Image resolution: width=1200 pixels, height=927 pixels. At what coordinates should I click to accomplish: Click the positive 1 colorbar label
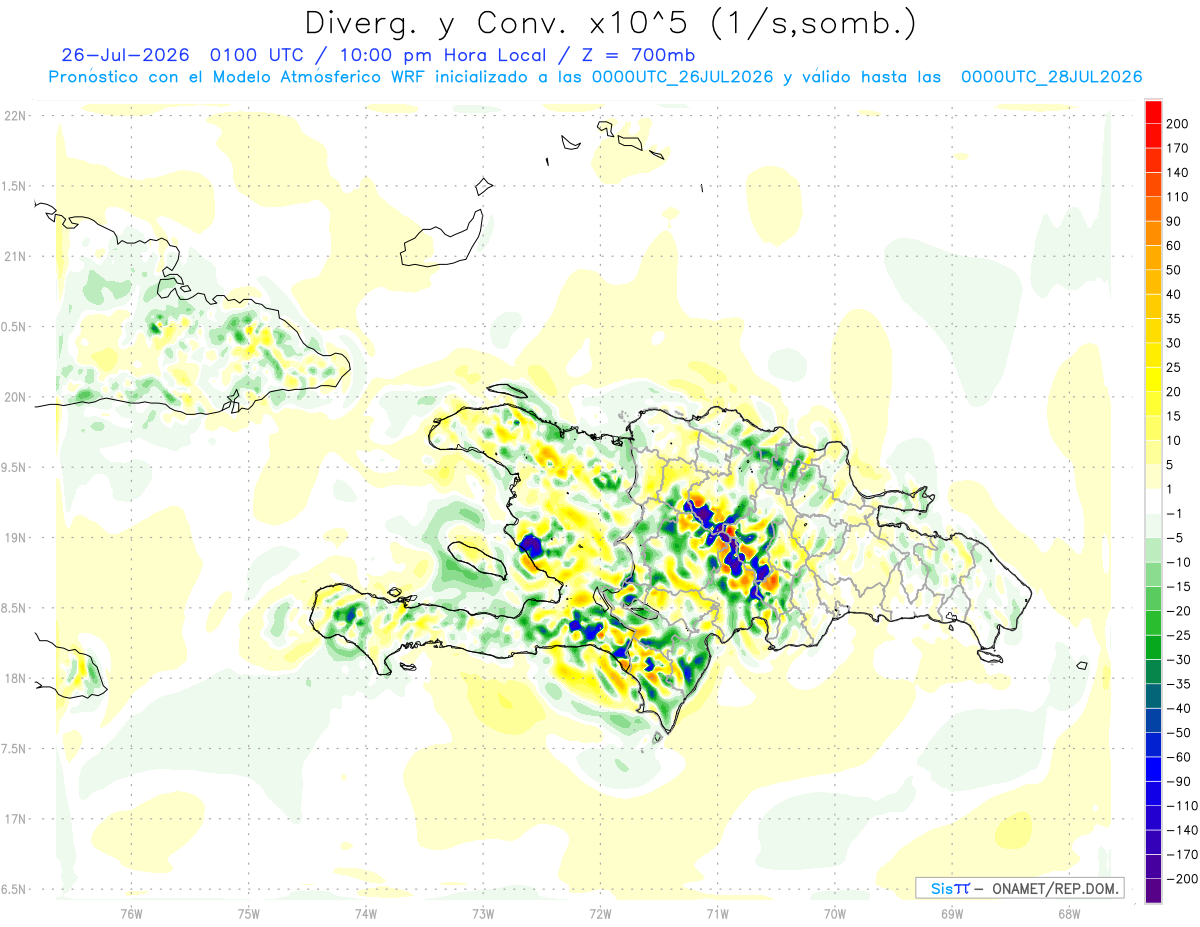point(1170,489)
